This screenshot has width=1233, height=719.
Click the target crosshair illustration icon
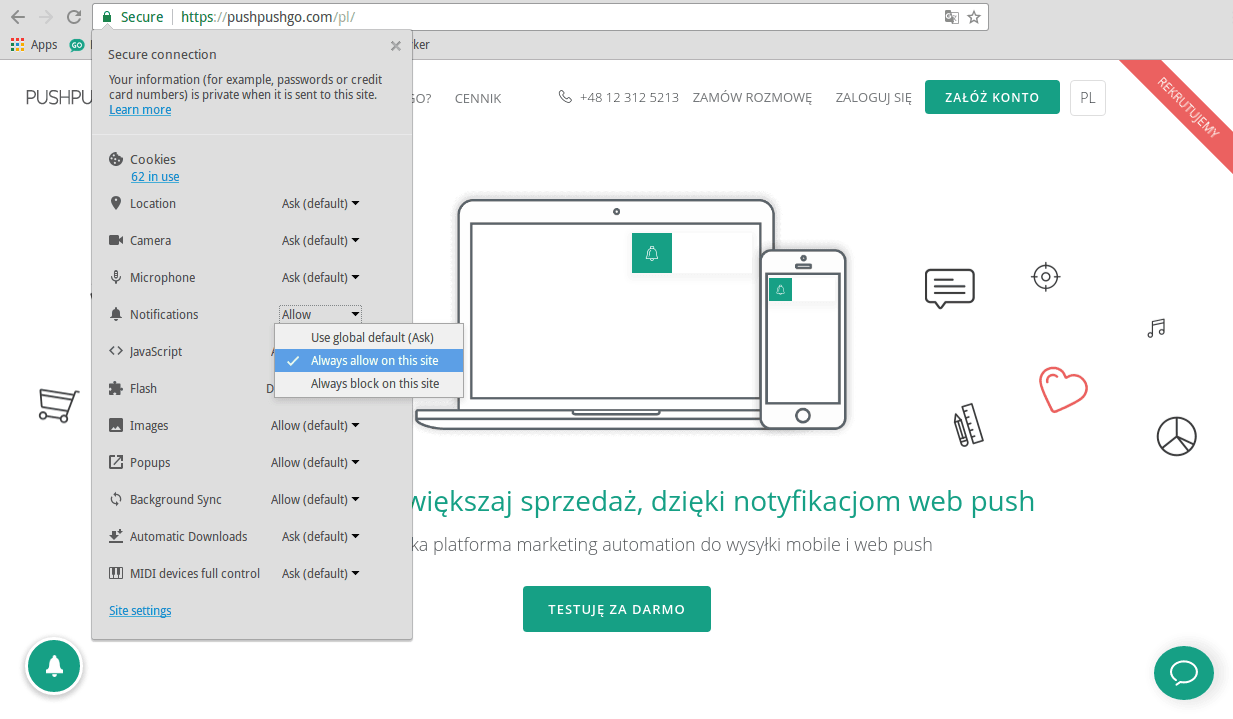pyautogui.click(x=1045, y=276)
